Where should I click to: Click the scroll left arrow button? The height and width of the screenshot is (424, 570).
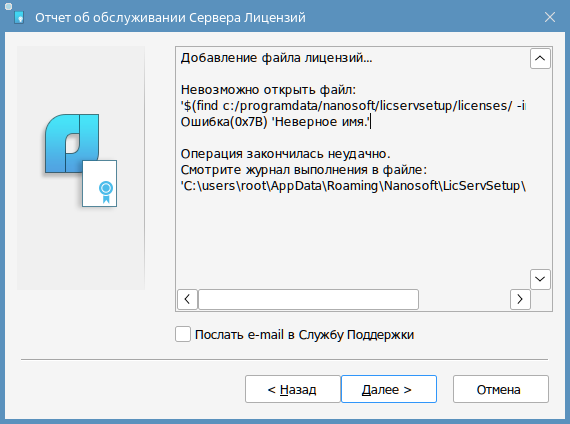tap(187, 299)
